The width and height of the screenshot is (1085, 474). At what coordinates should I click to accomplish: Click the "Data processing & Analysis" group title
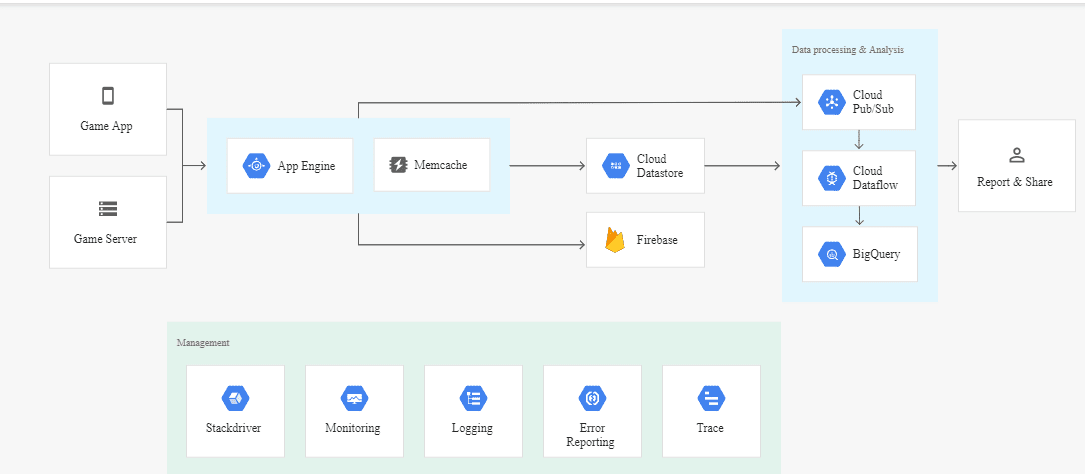(x=848, y=50)
